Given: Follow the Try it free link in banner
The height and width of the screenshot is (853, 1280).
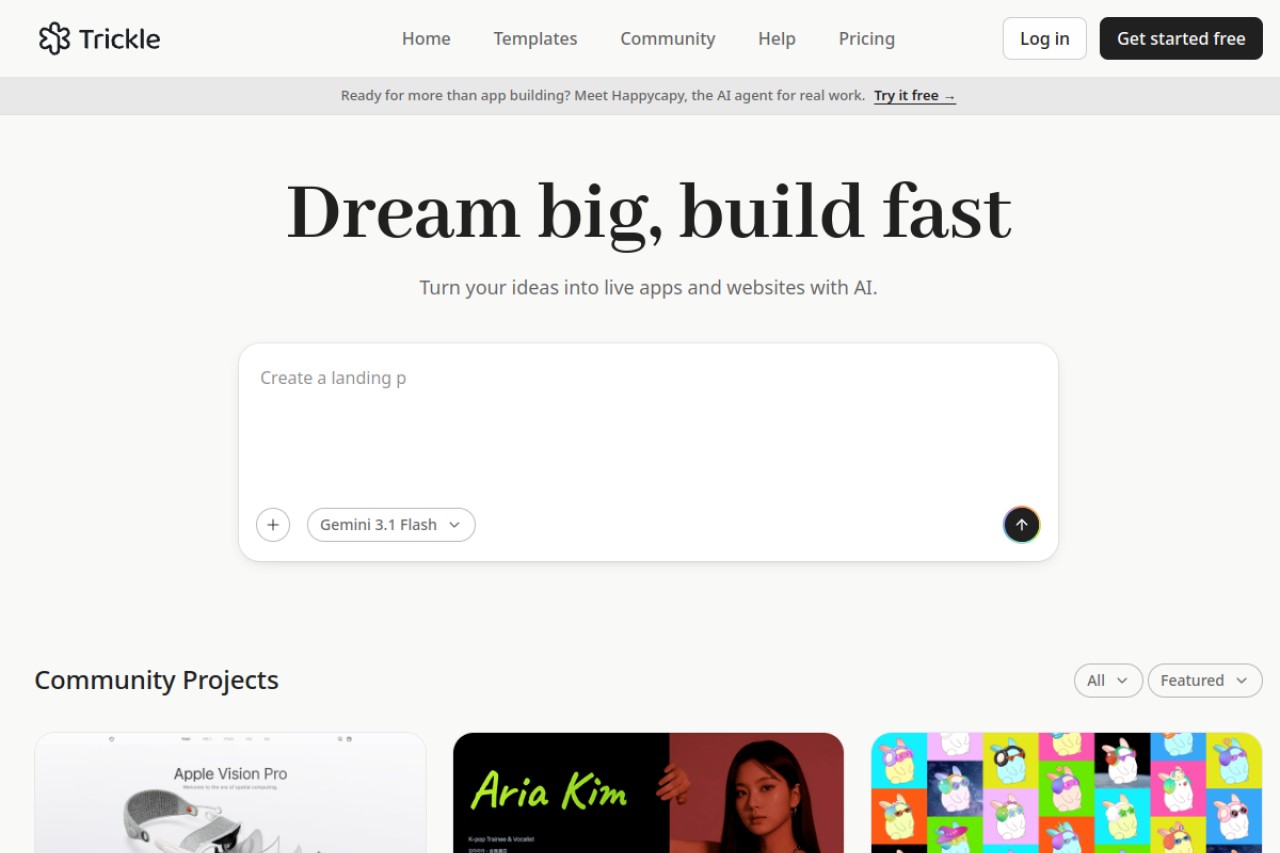Looking at the screenshot, I should 914,96.
